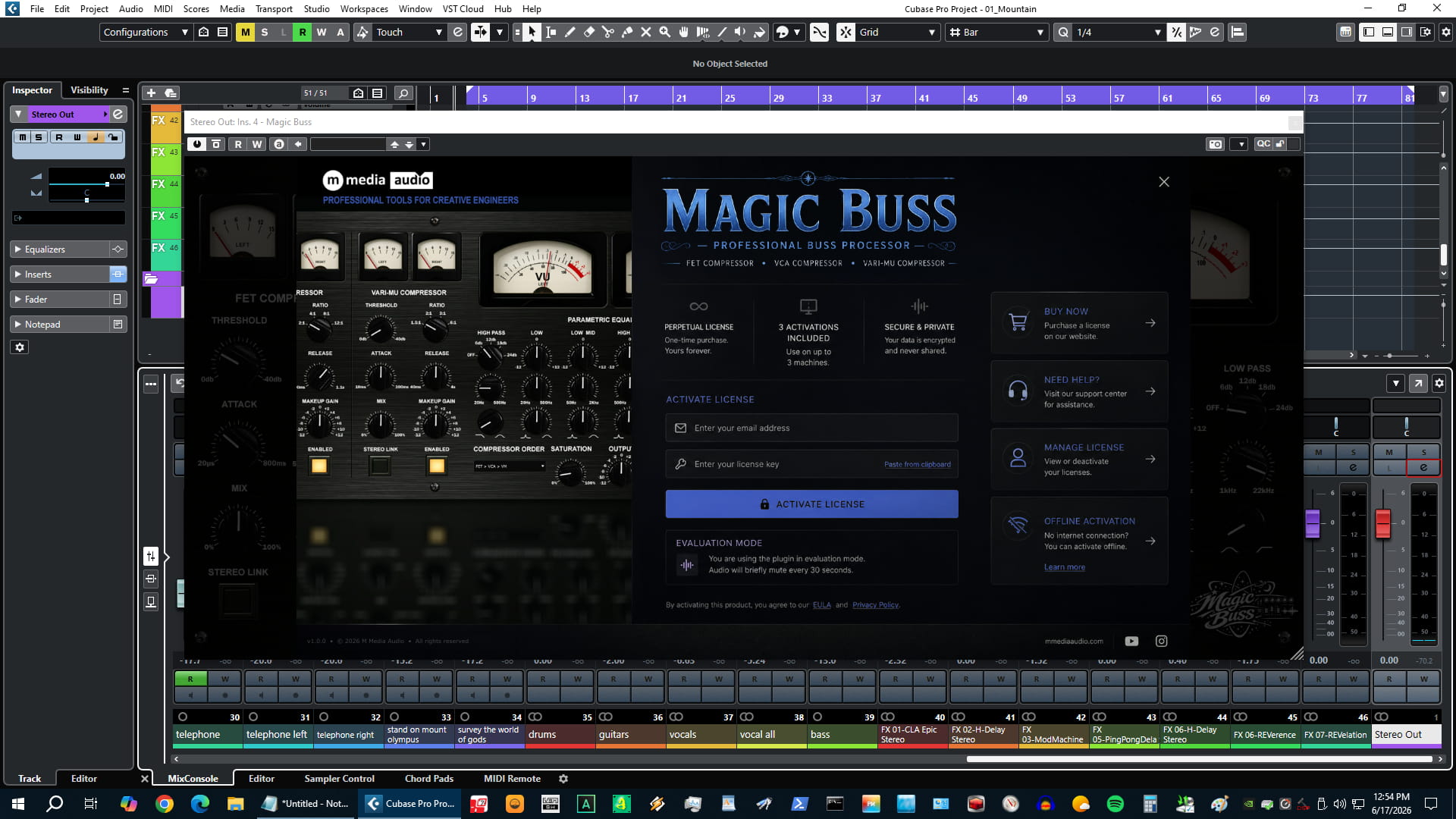Image resolution: width=1456 pixels, height=819 pixels.
Task: Click the email address input field
Action: (811, 428)
